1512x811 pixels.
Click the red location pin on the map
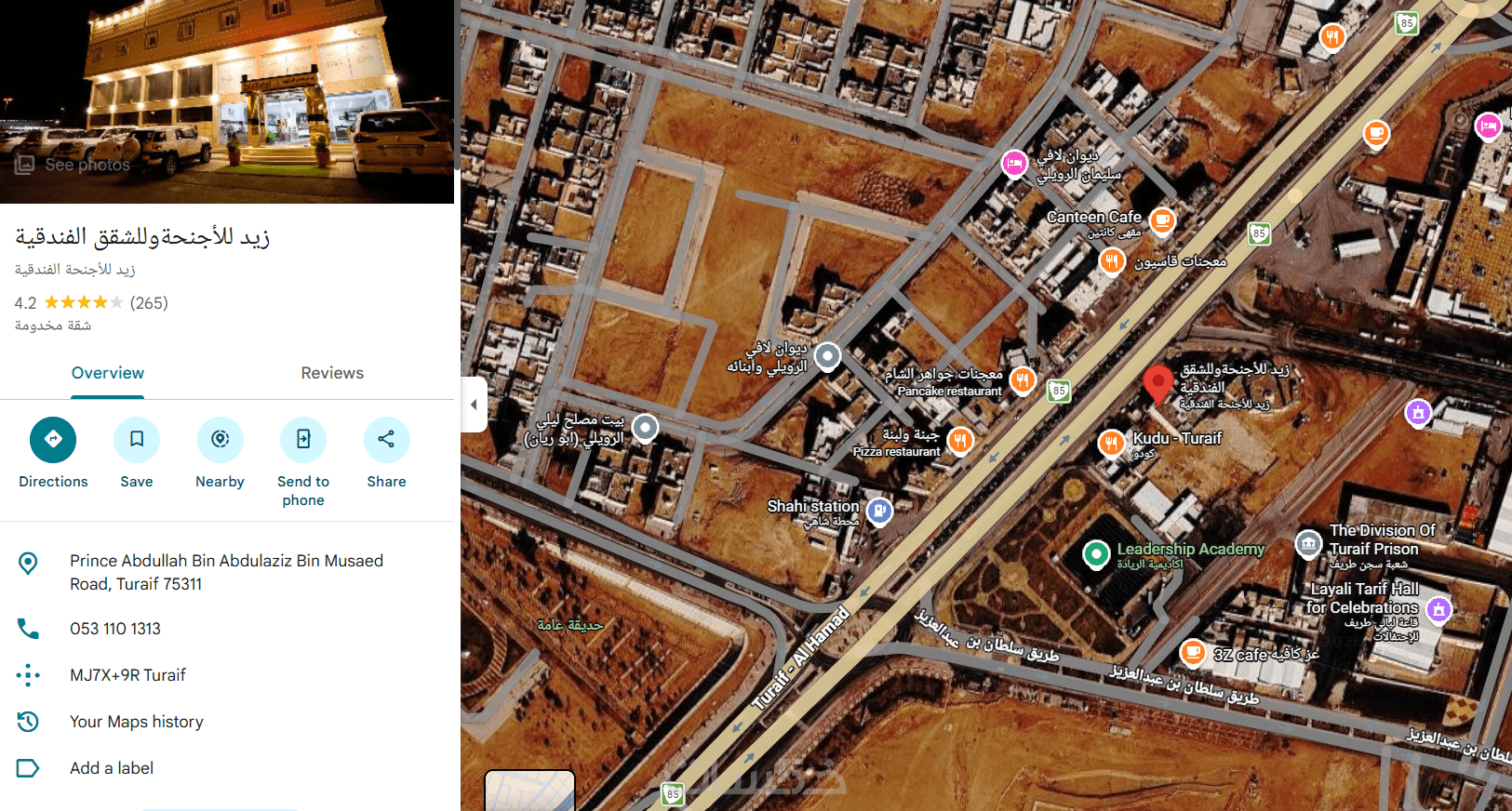pos(1157,384)
